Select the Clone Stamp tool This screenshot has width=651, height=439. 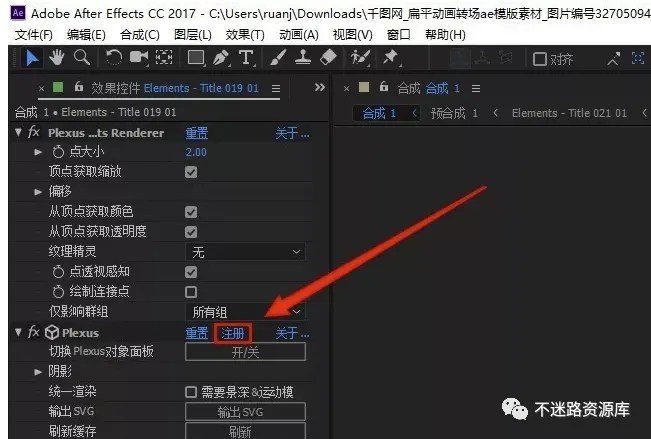coord(303,58)
